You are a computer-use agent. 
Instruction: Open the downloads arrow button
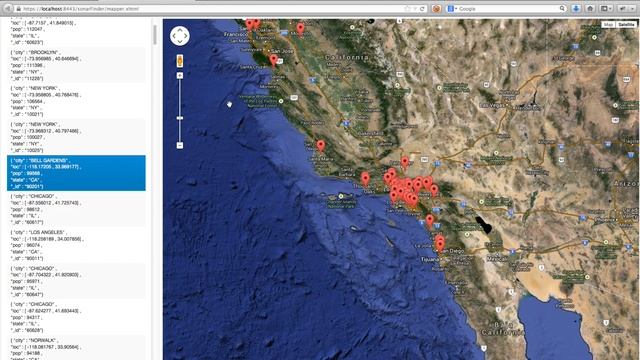(x=576, y=9)
